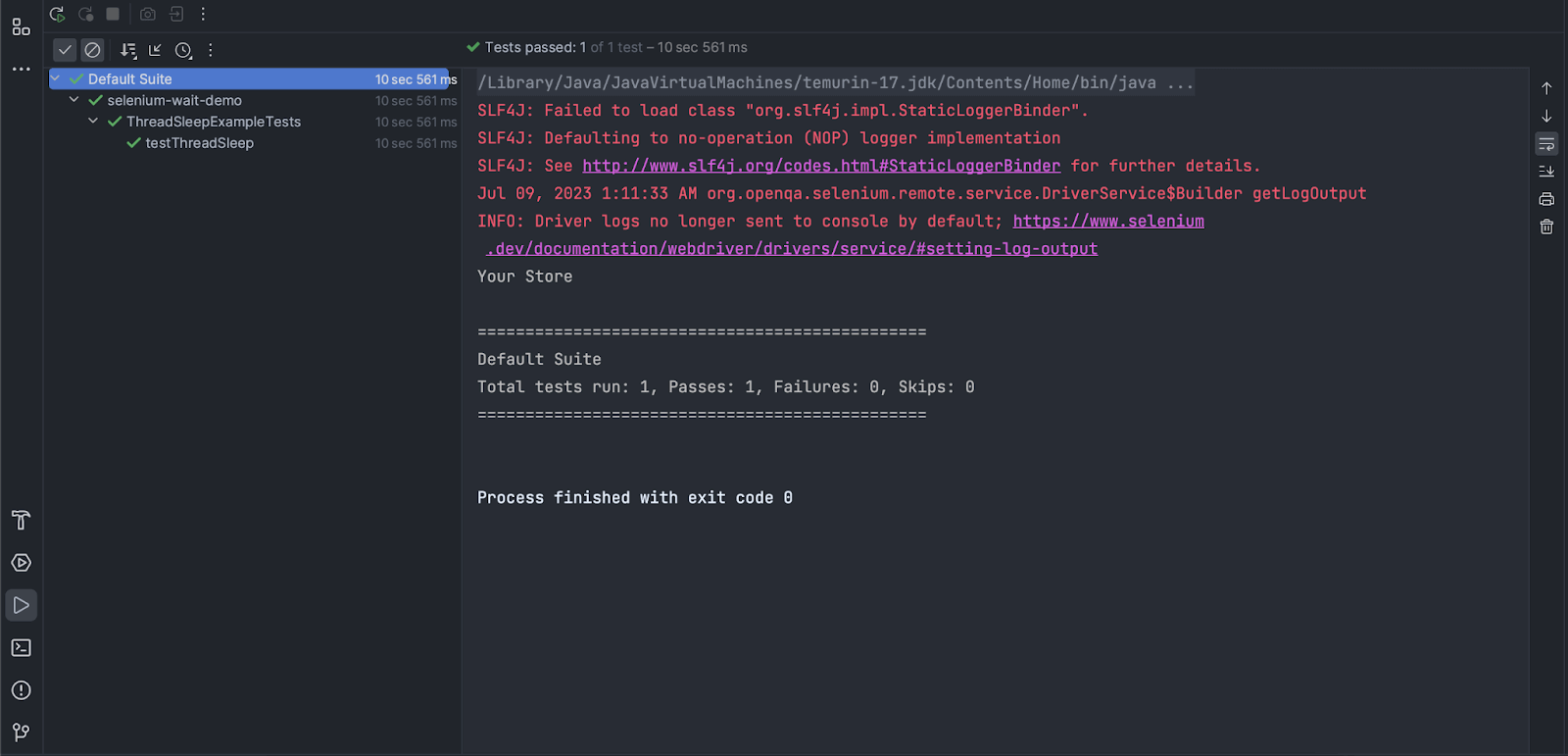Toggle Show Ignored tests filter
The height and width of the screenshot is (756, 1568).
pos(91,49)
